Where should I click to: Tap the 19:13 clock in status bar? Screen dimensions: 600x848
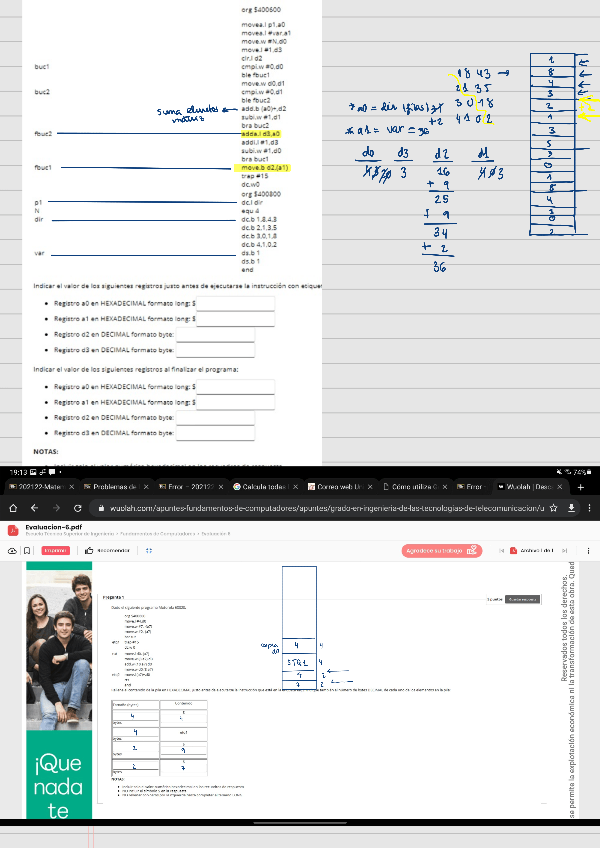click(x=18, y=472)
